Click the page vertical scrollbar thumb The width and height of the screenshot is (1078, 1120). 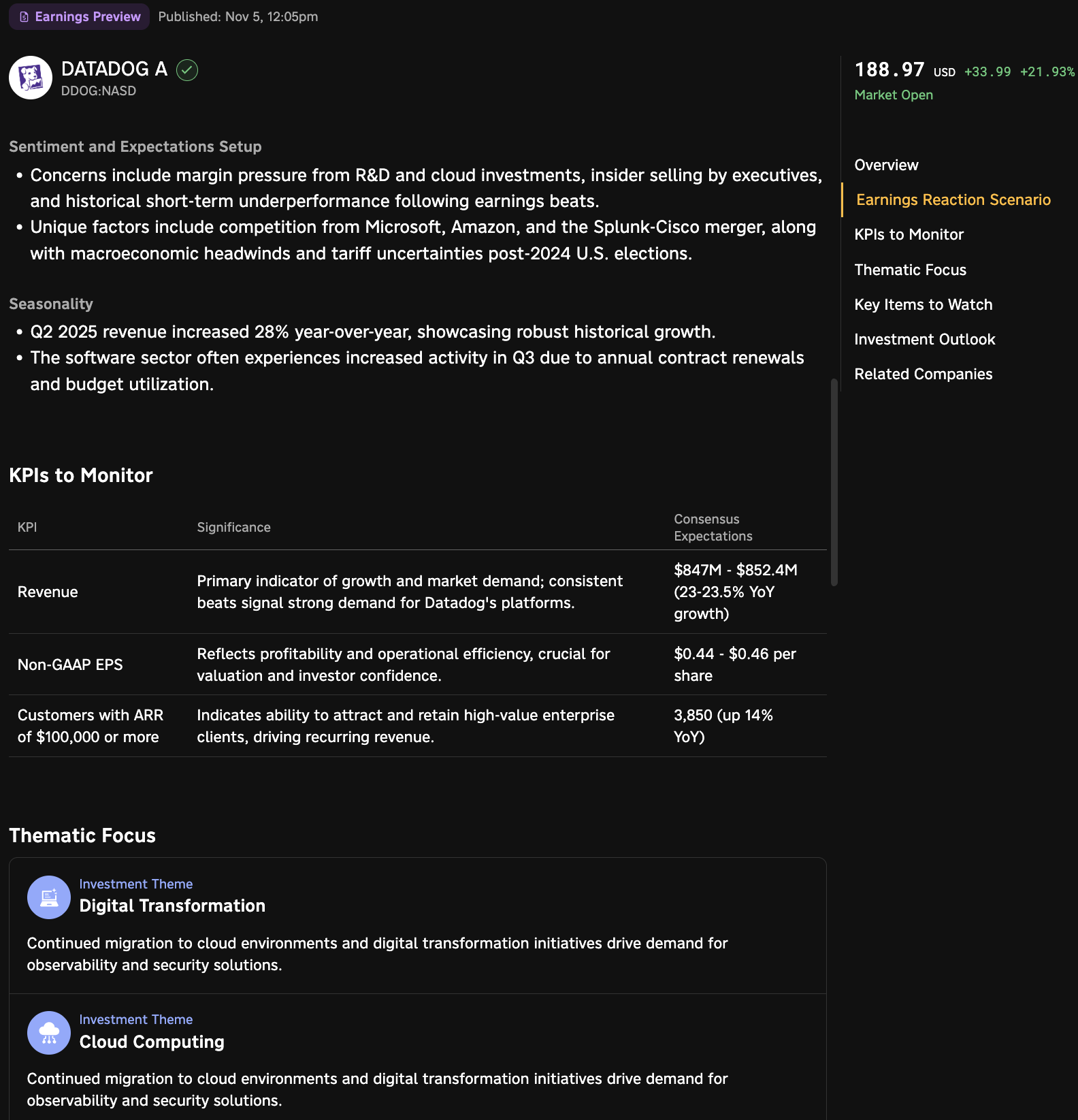pos(834,482)
